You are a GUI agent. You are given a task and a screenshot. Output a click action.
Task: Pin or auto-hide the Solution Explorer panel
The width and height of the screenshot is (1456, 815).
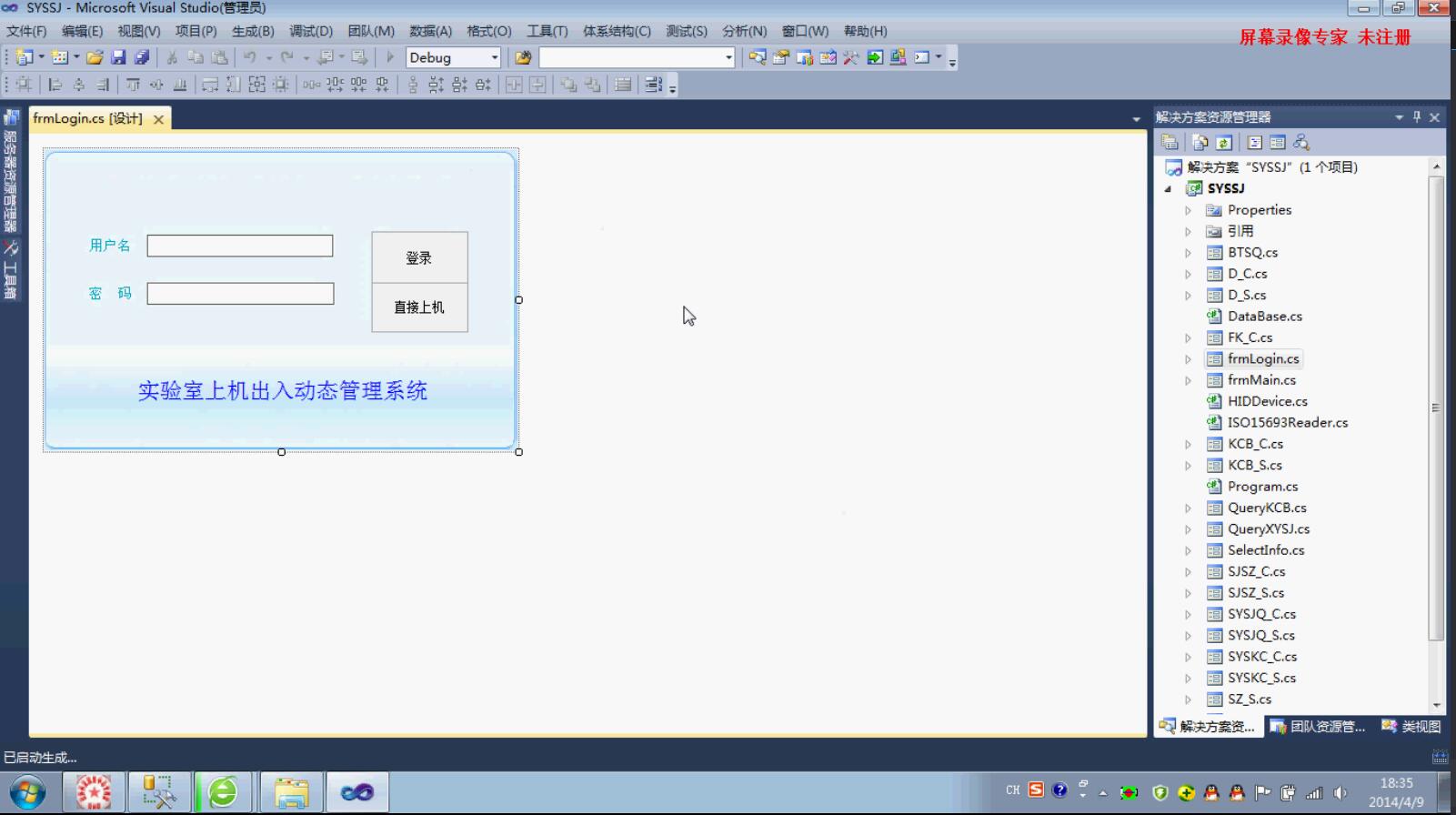click(1417, 117)
